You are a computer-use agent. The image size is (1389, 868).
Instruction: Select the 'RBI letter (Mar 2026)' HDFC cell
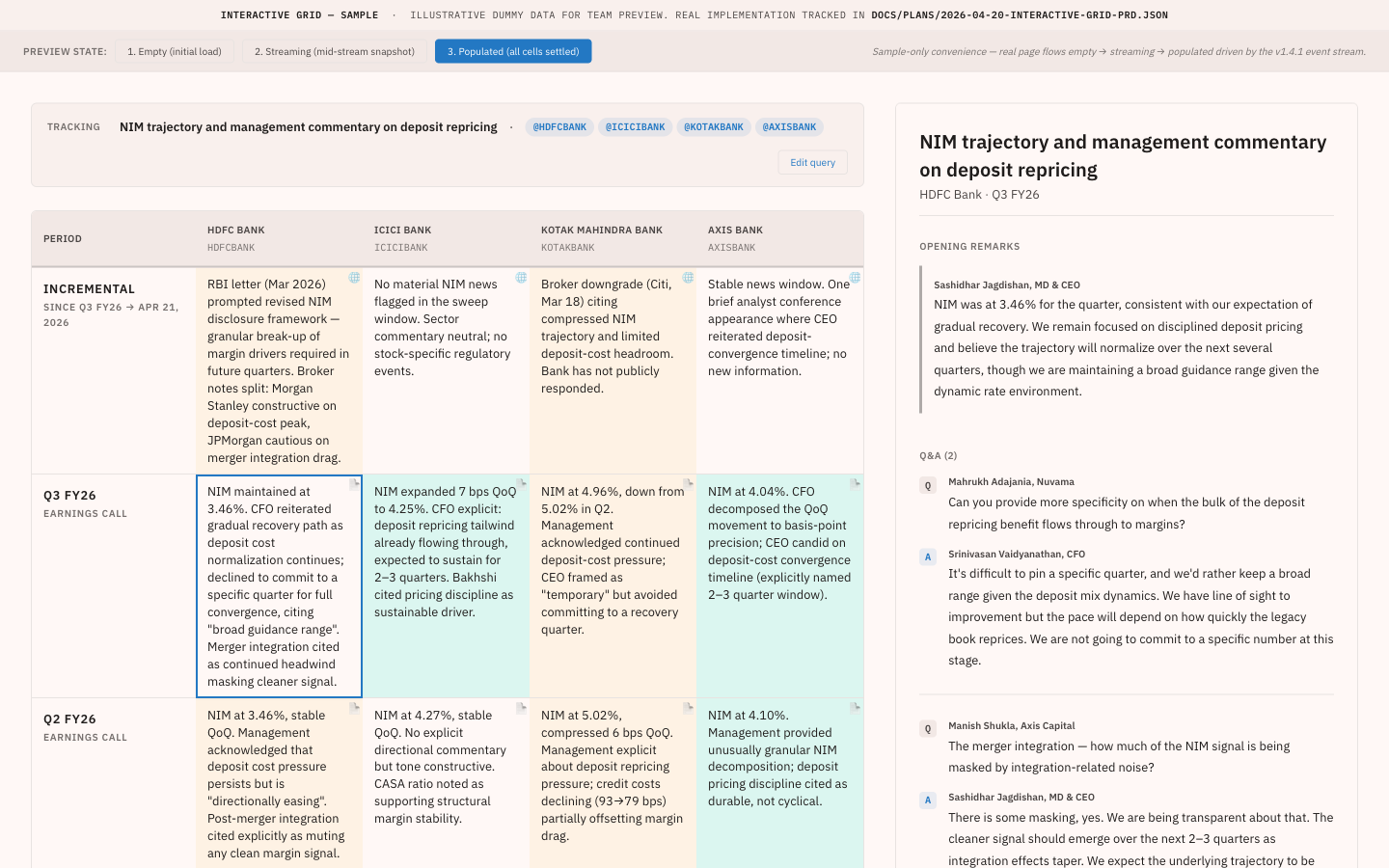click(279, 370)
